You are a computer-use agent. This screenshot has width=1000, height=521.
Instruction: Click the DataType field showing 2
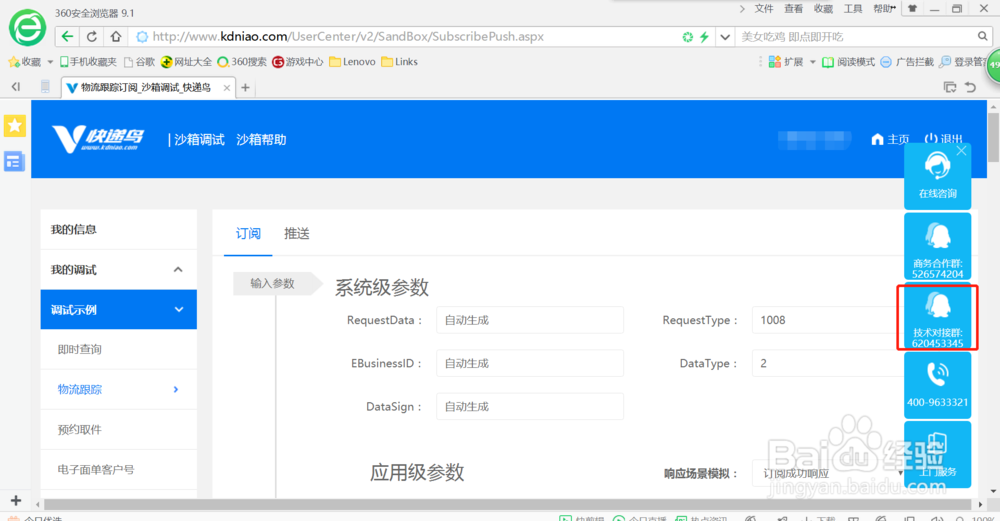(828, 363)
